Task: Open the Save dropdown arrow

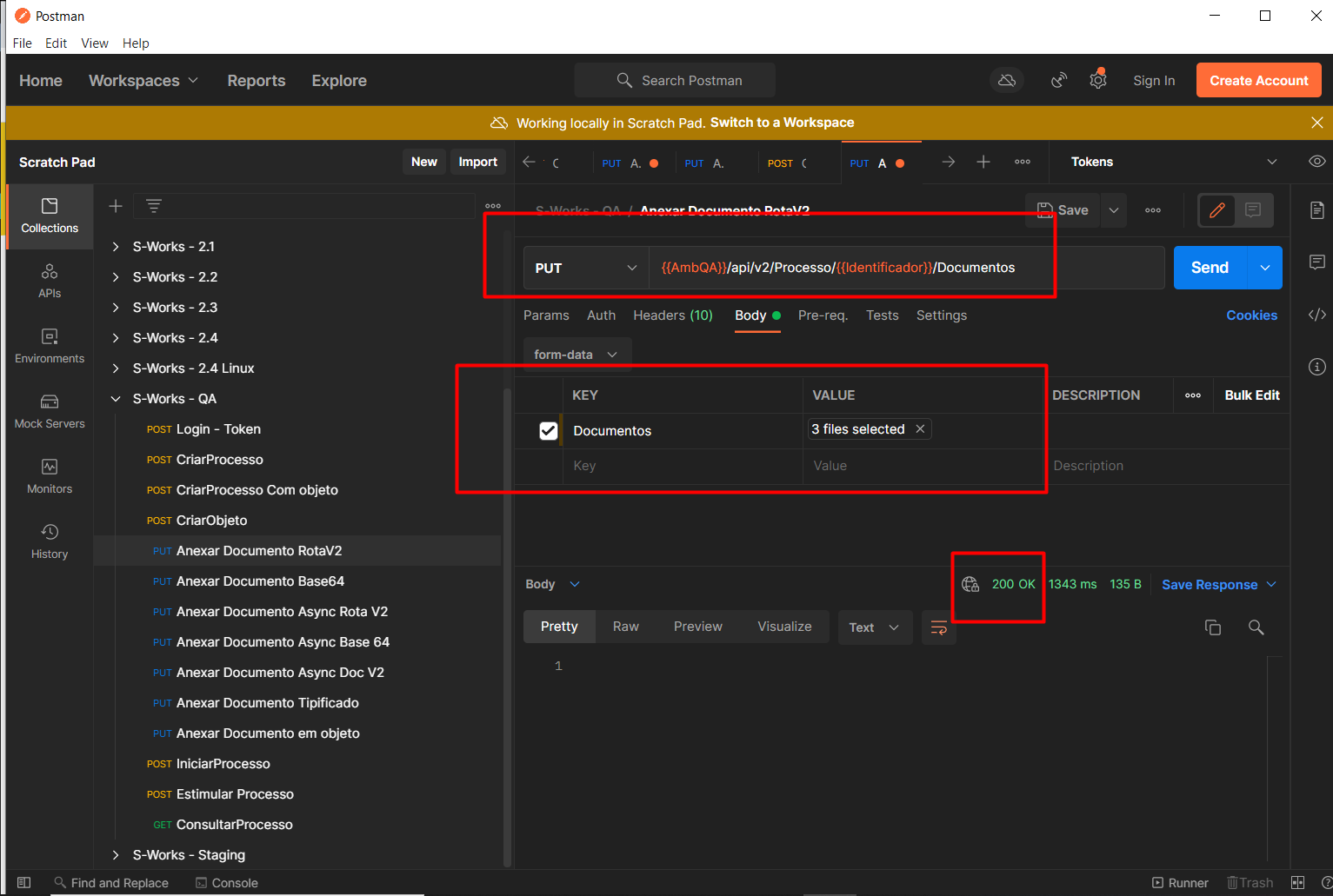Action: click(1114, 210)
